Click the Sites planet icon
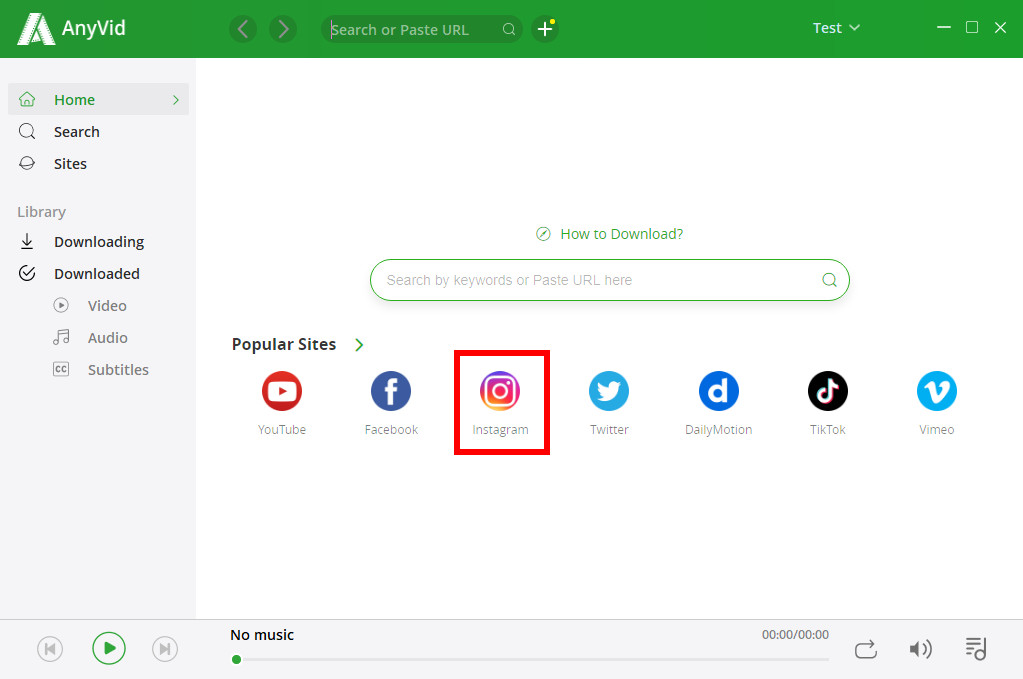Viewport: 1023px width, 679px height. click(x=27, y=163)
